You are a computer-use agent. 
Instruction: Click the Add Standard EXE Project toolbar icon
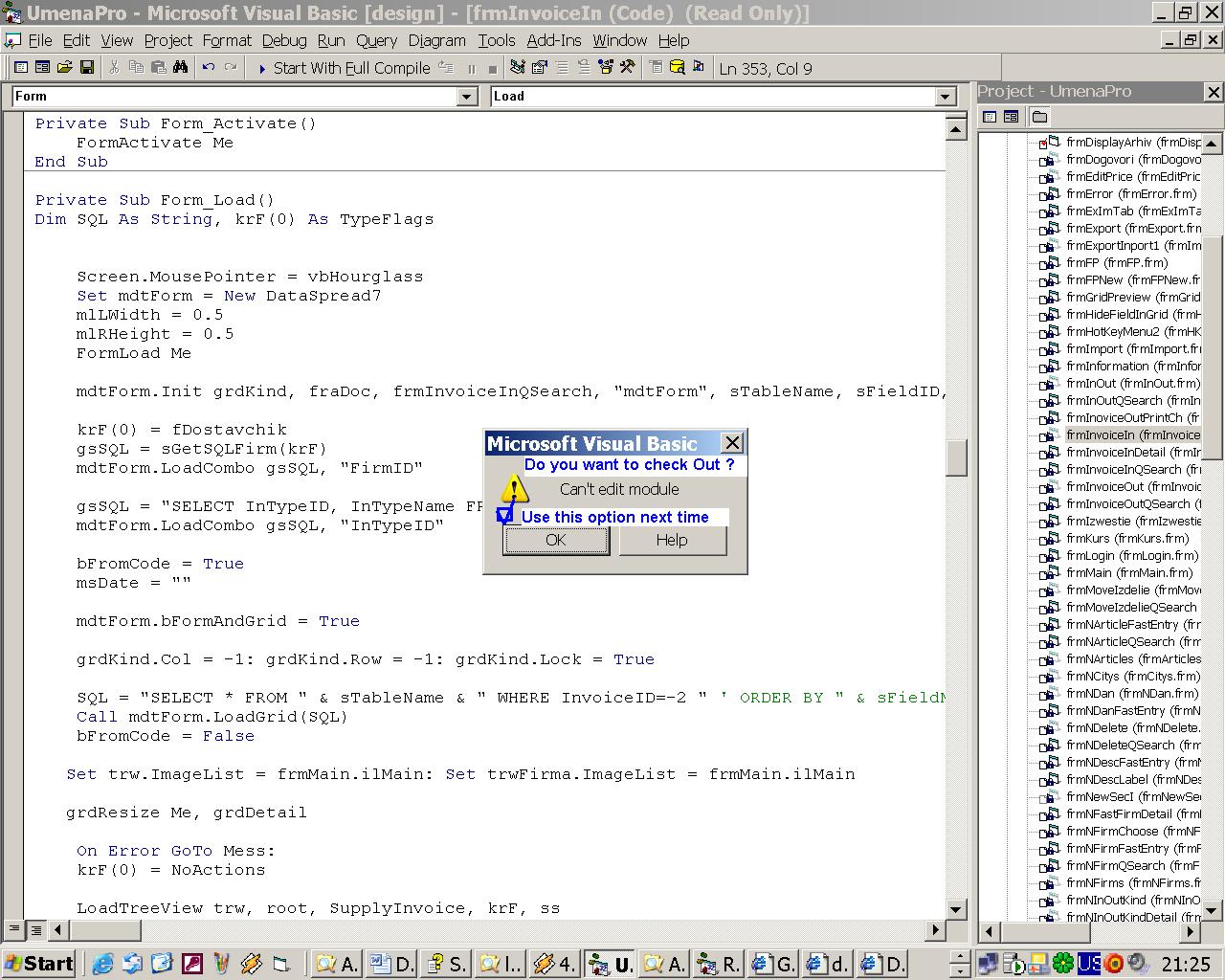coord(21,68)
